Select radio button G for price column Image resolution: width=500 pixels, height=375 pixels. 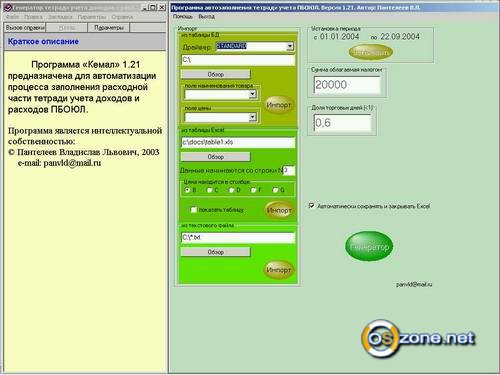click(x=275, y=190)
